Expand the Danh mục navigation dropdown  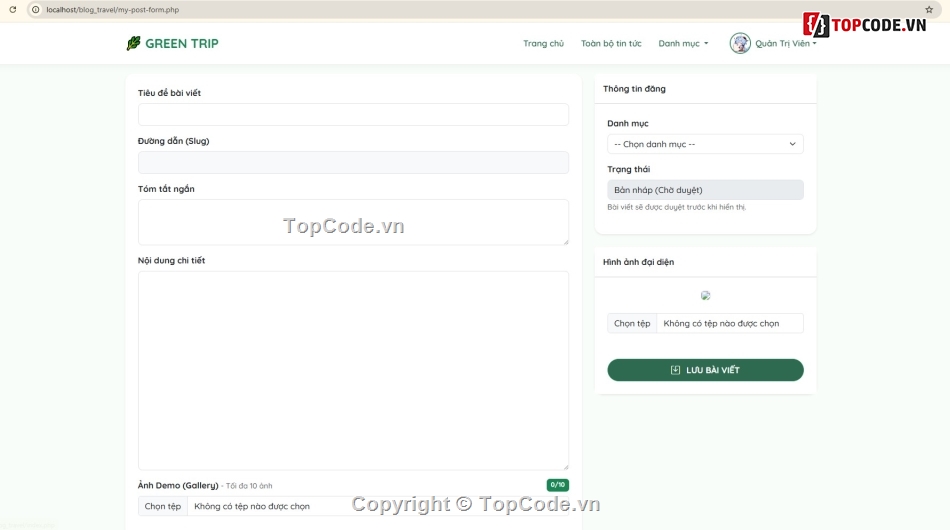pyautogui.click(x=683, y=43)
